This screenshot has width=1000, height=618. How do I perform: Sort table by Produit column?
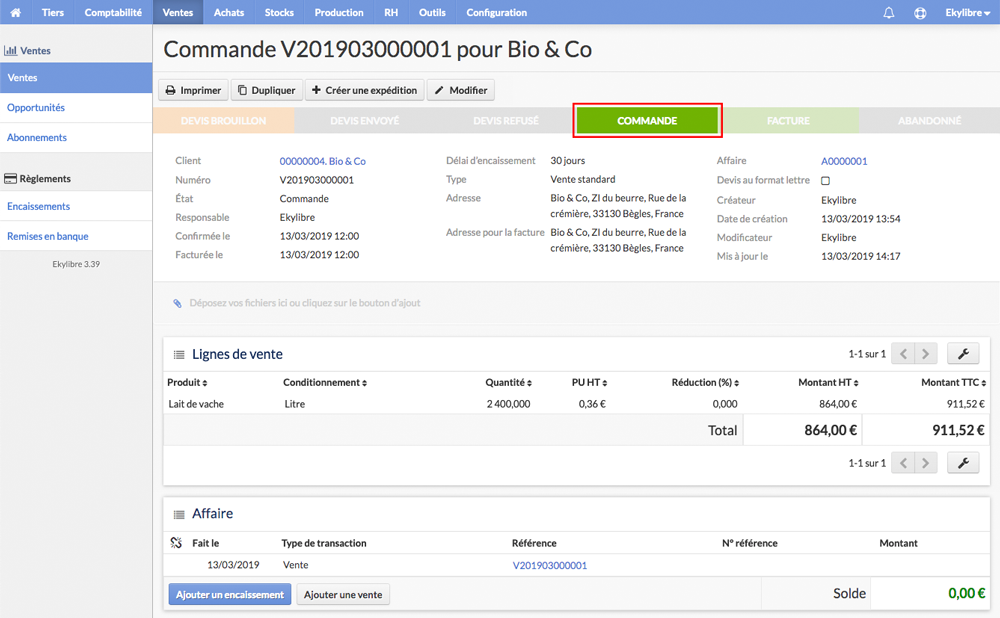click(187, 383)
